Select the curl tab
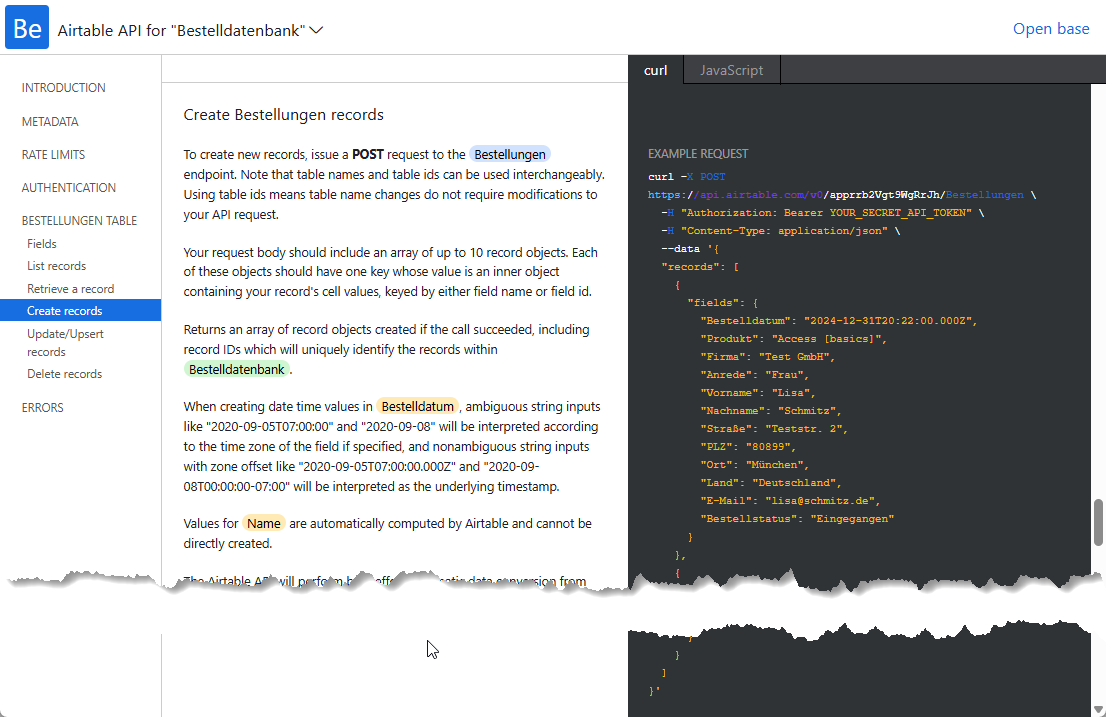This screenshot has height=717, width=1106. [x=656, y=70]
